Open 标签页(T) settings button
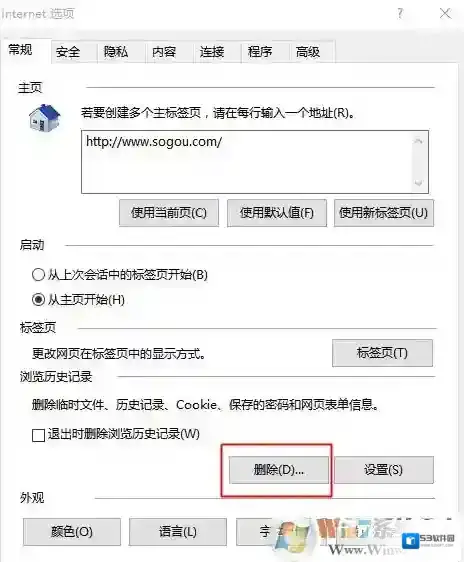The image size is (464, 562). tap(382, 353)
